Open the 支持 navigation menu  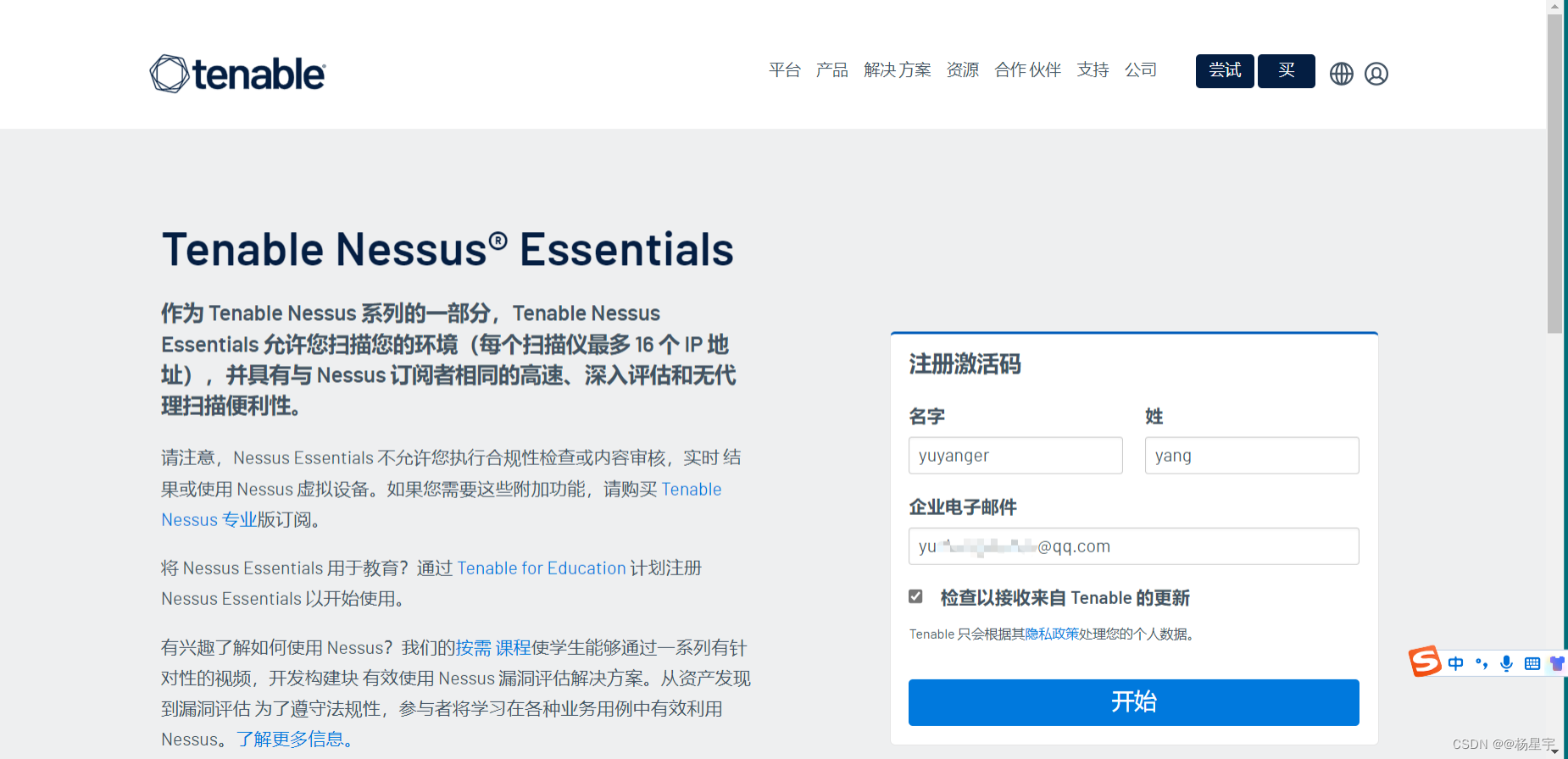pyautogui.click(x=1093, y=70)
